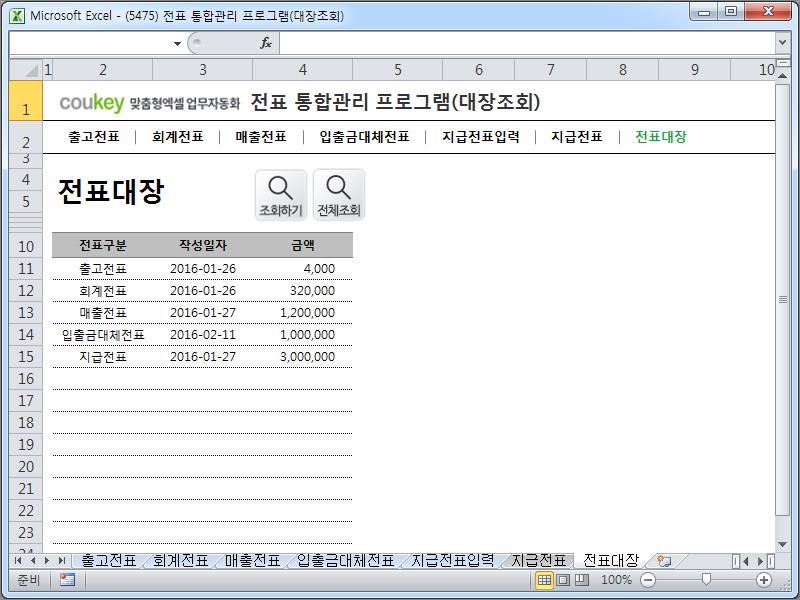Screen dimensions: 800x600
Task: Click the 전체조회 search button
Action: click(339, 195)
